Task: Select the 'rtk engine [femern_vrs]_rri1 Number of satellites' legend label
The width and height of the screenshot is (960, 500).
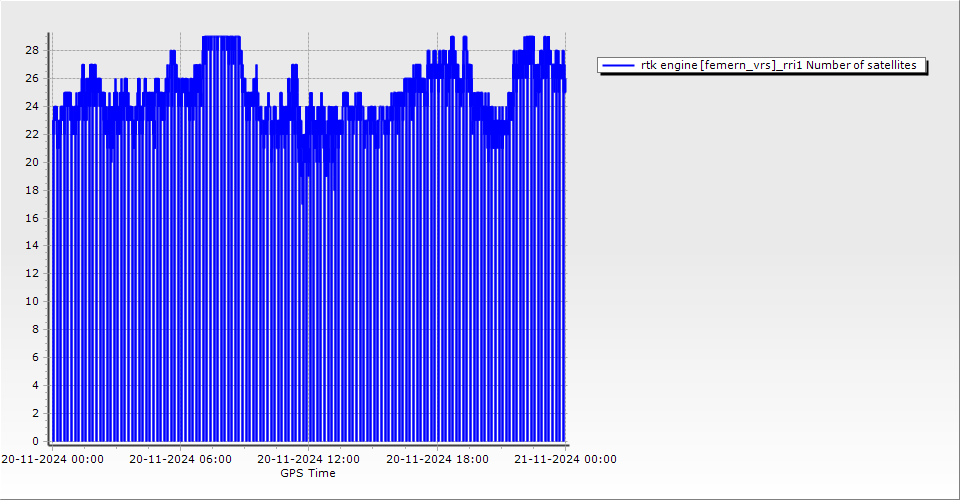Action: (x=778, y=65)
